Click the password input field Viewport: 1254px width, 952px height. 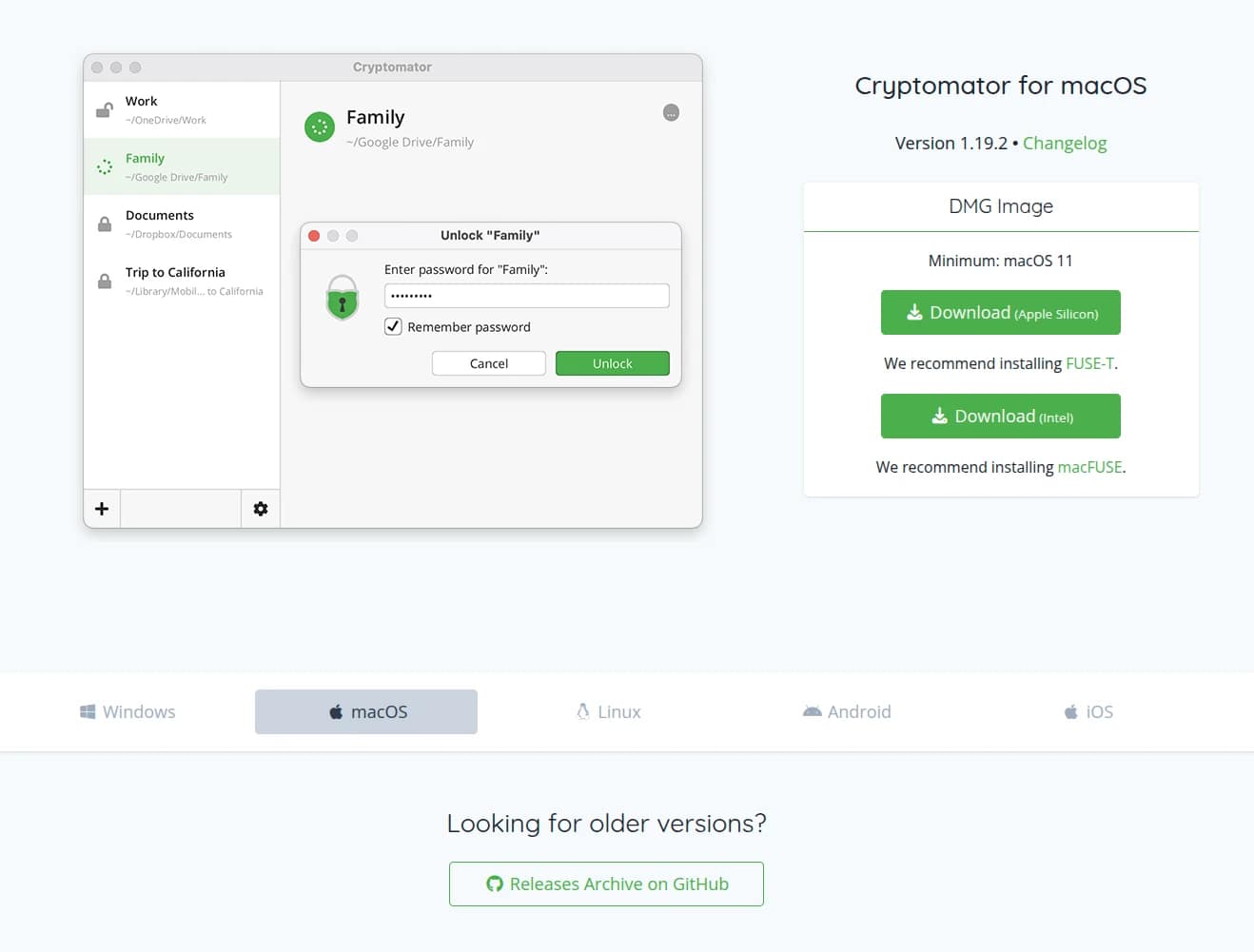526,296
